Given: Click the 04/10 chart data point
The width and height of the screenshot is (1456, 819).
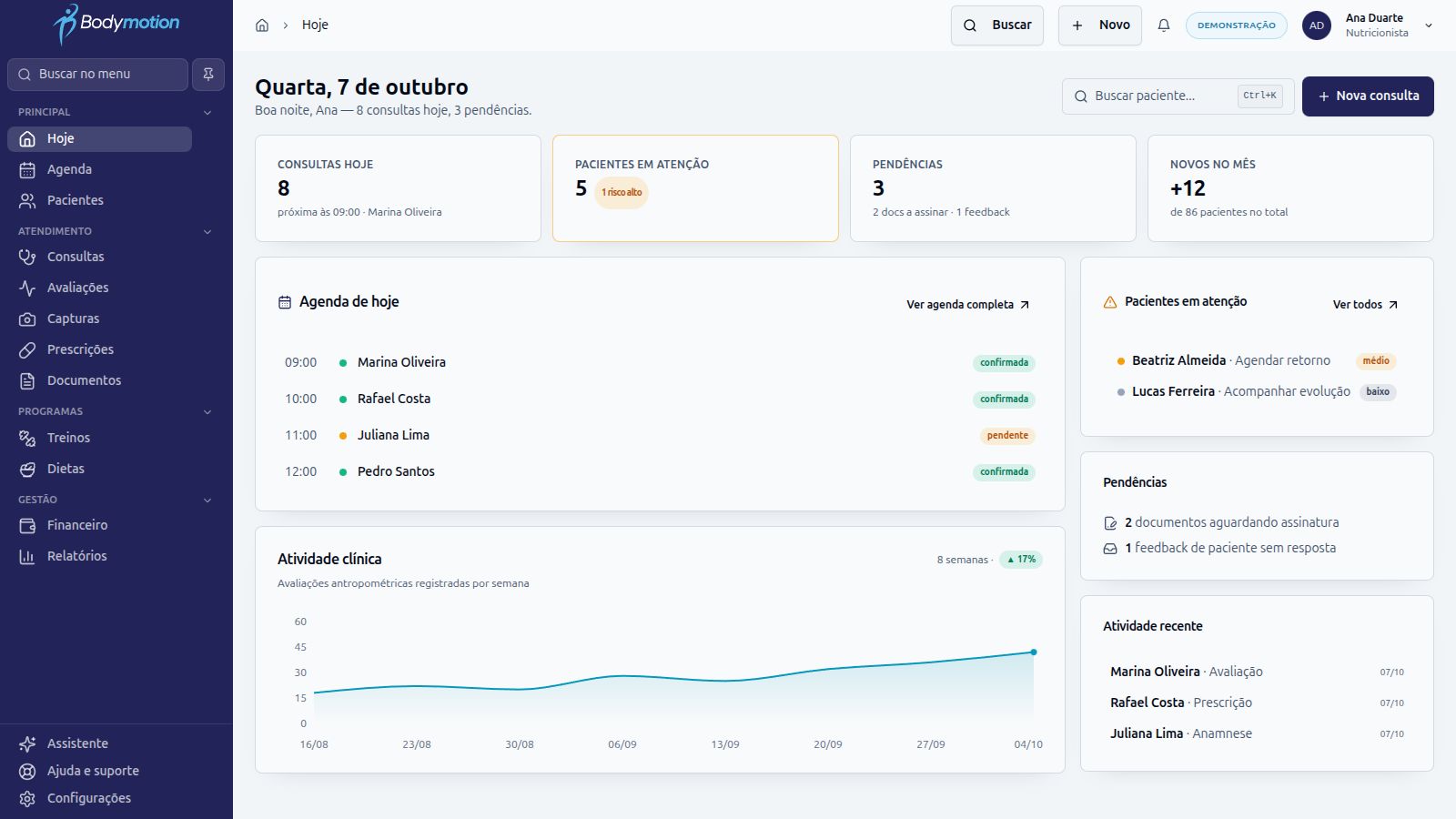Looking at the screenshot, I should click(x=1034, y=652).
